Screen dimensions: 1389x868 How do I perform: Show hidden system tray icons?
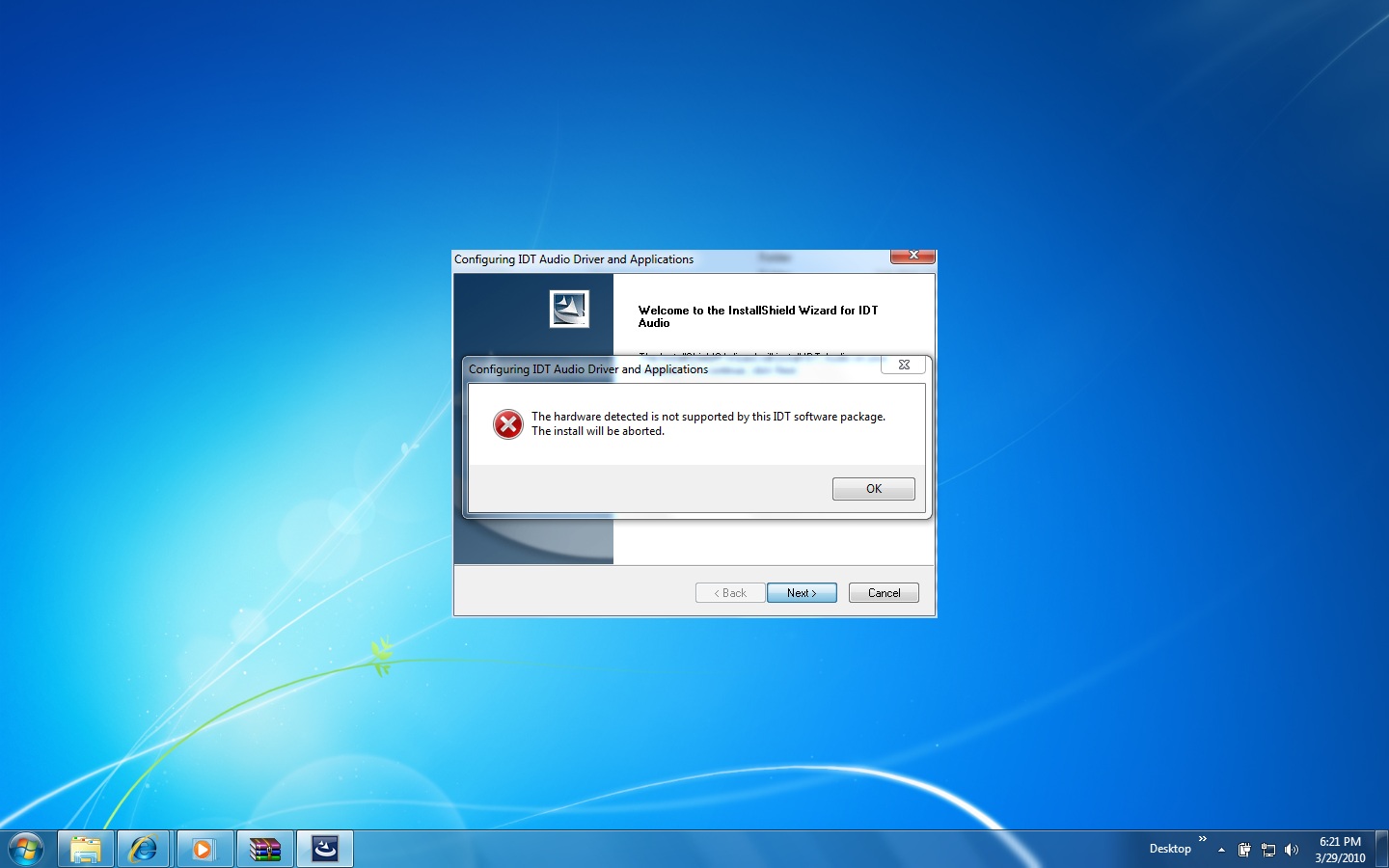point(1221,850)
